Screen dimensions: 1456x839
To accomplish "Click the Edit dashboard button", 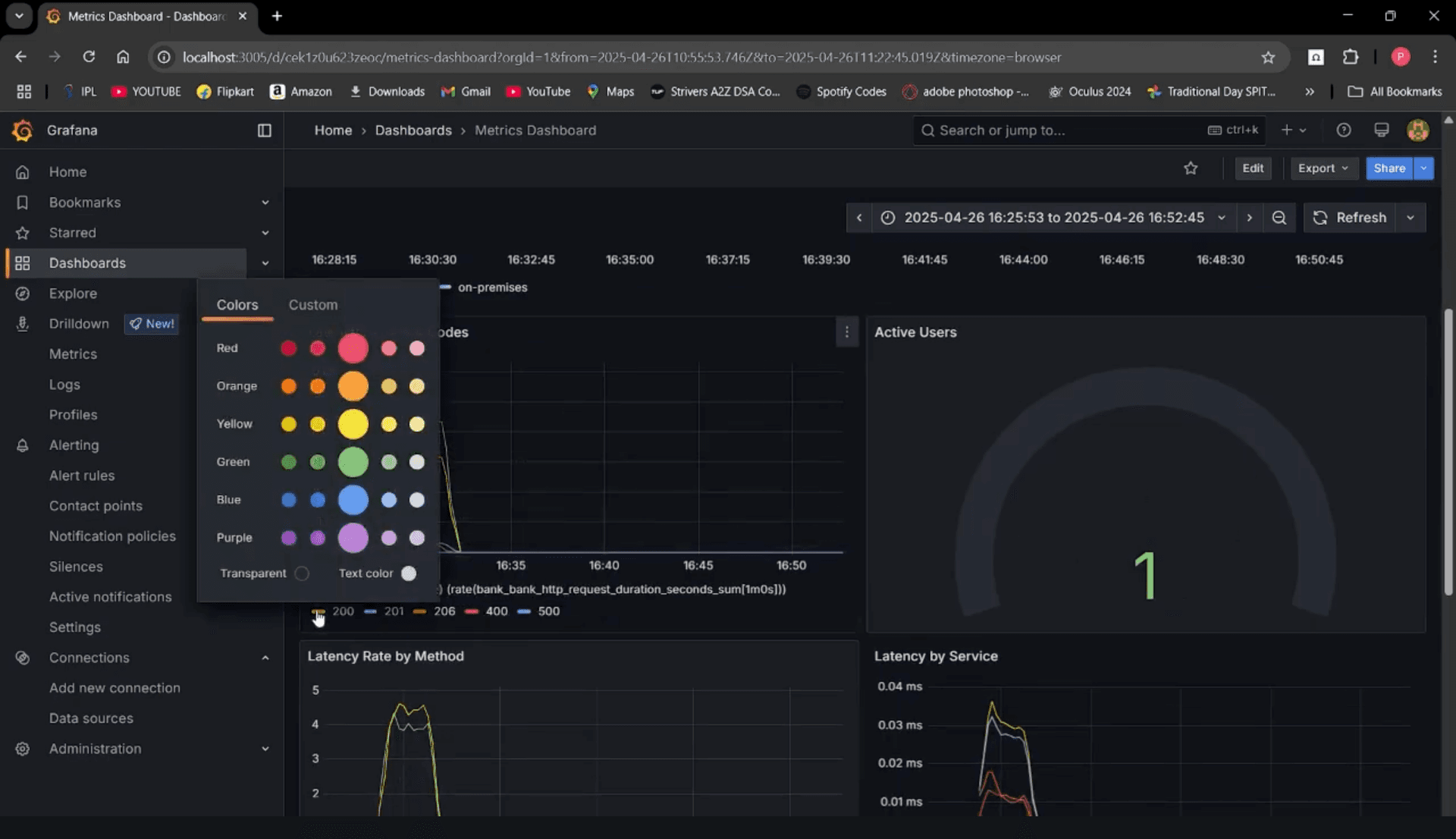I will (1252, 168).
